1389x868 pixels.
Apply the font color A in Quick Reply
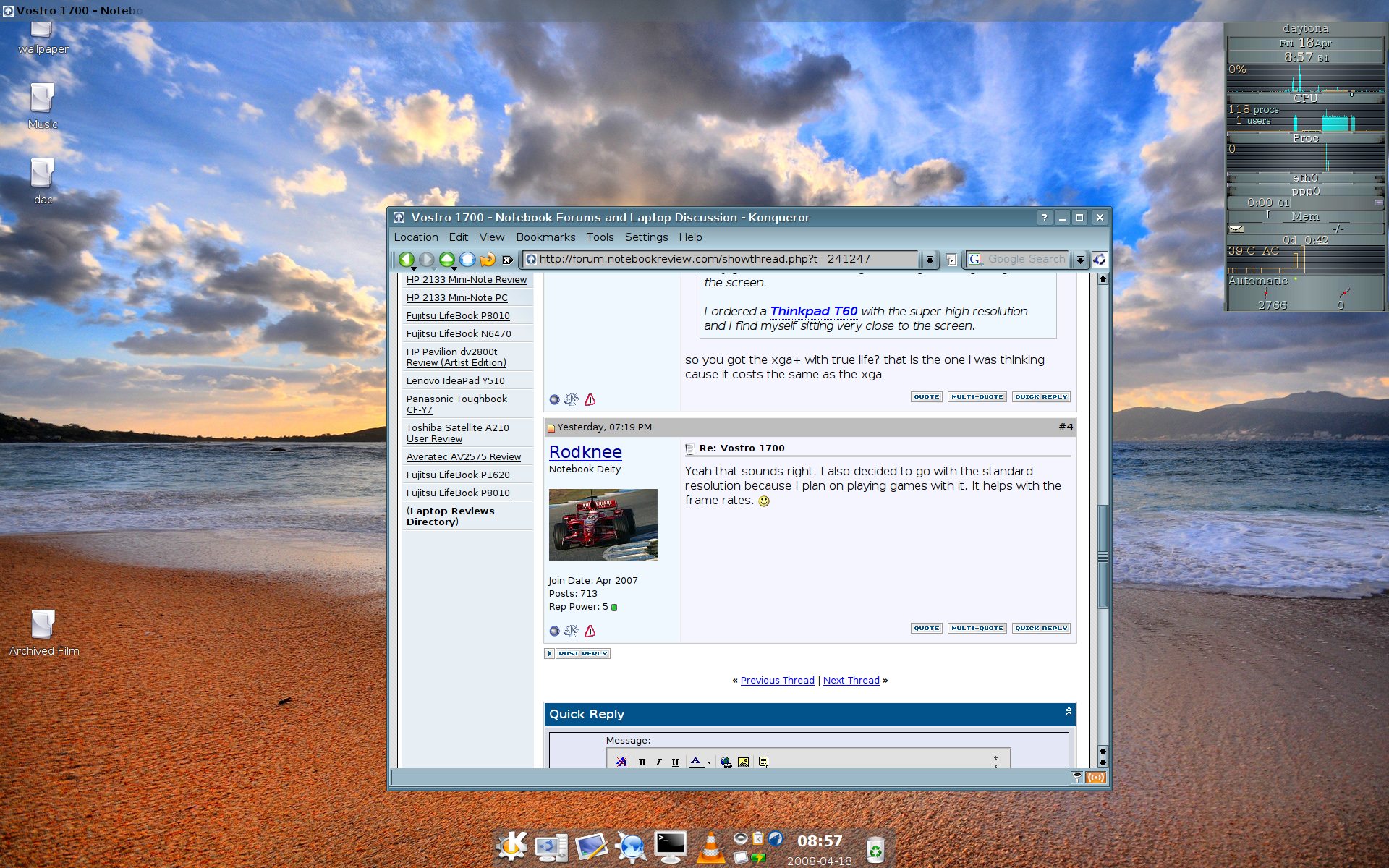[696, 762]
